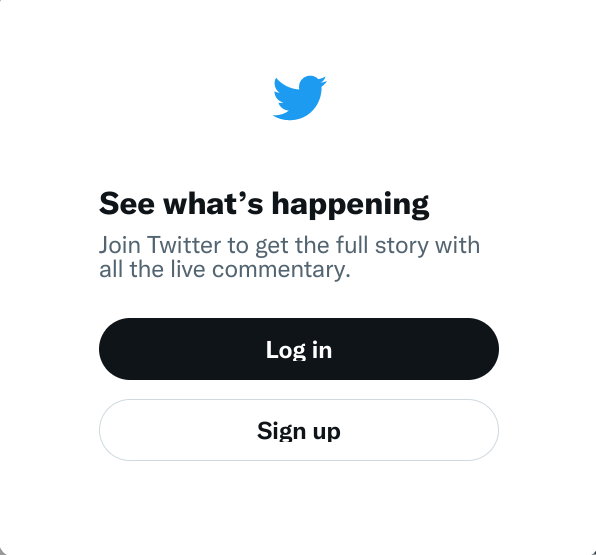Click the white Sign up button

[299, 430]
